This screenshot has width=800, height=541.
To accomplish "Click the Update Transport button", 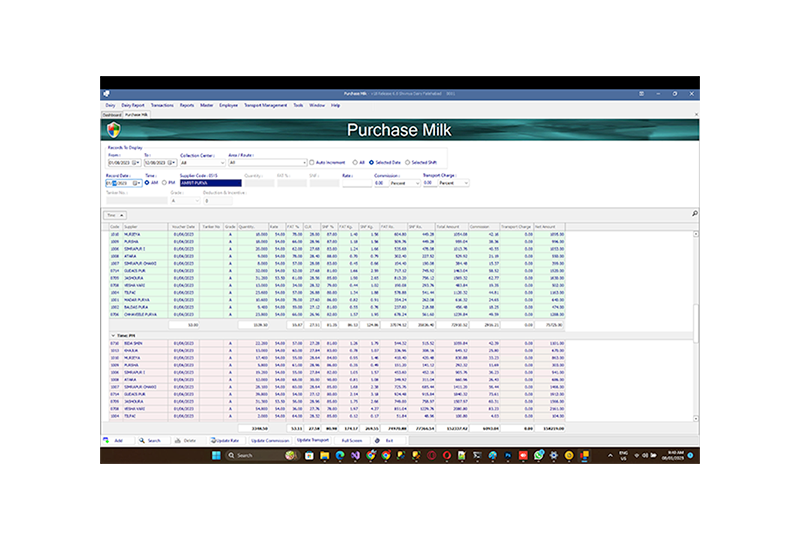I will point(312,440).
